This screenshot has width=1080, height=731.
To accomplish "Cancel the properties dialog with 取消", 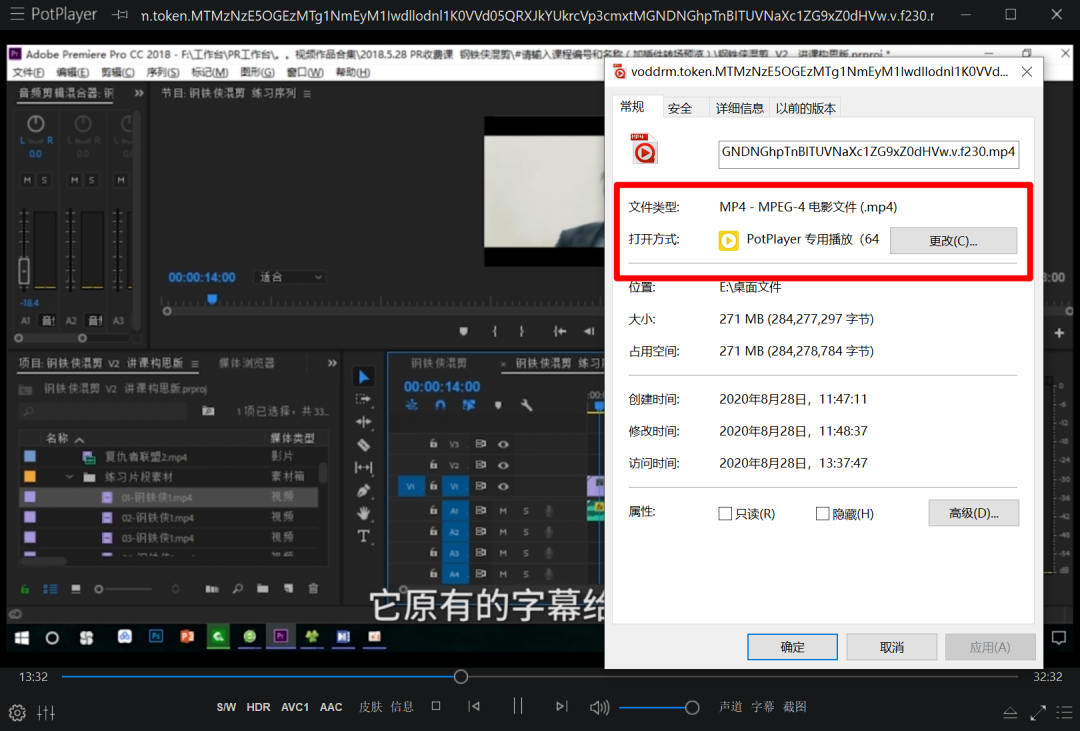I will [891, 647].
